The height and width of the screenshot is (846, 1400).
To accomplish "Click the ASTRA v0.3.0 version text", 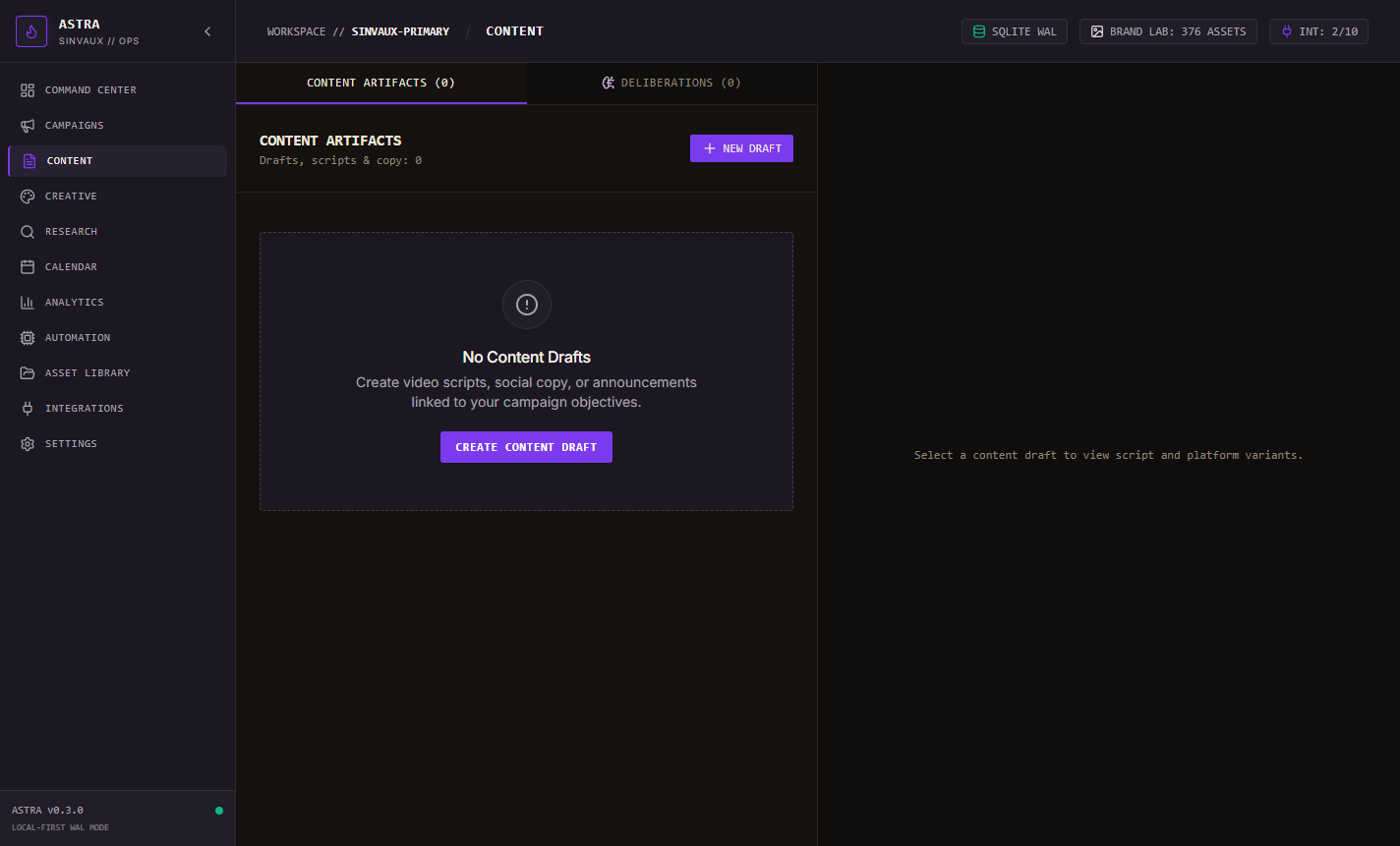I will coord(47,811).
